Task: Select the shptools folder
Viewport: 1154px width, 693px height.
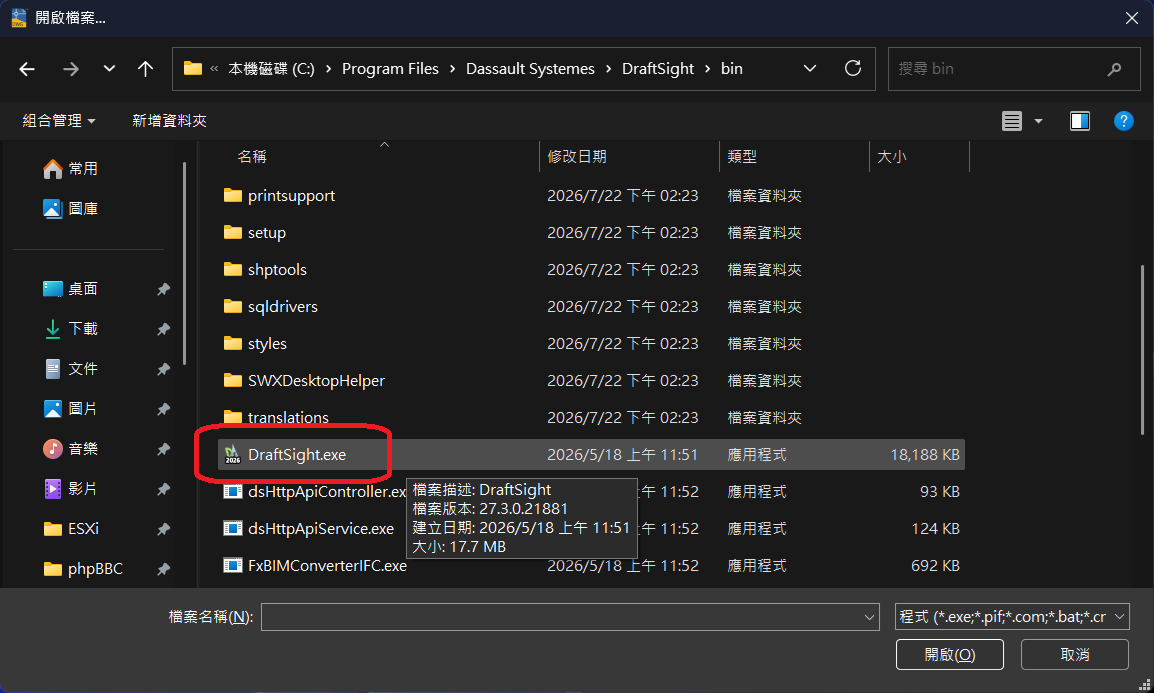Action: (x=277, y=269)
